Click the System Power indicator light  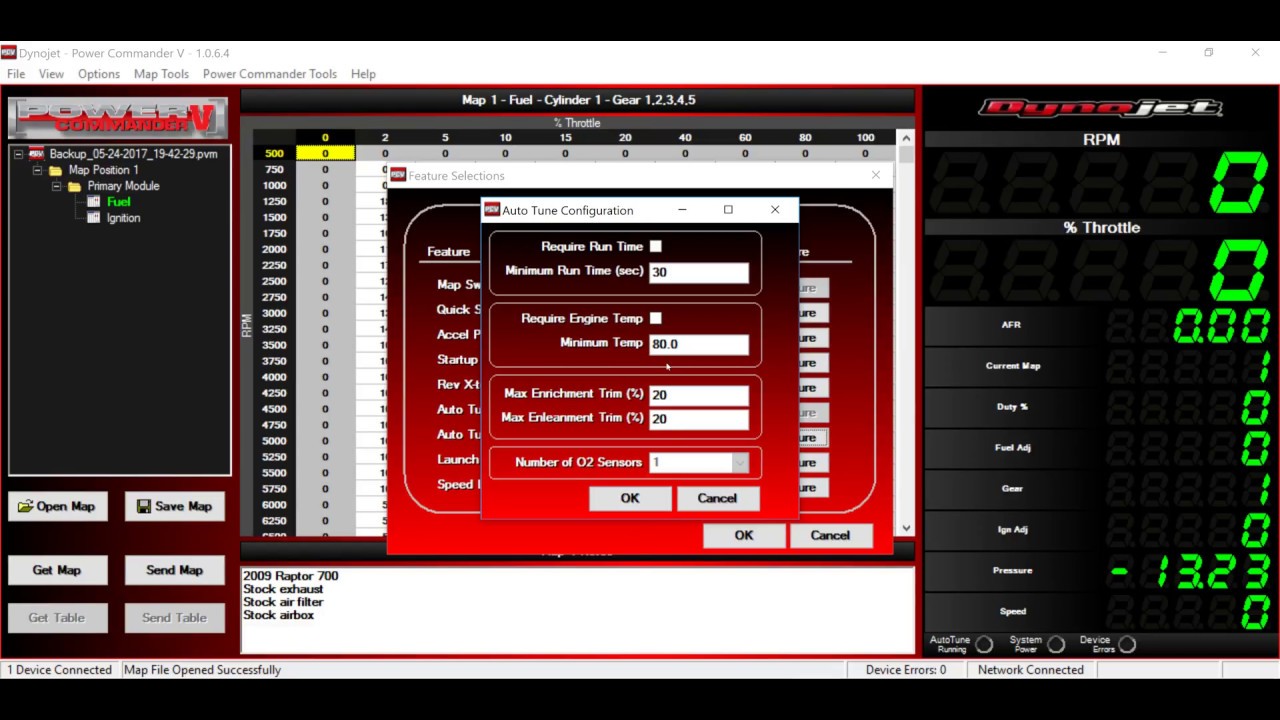(x=1056, y=645)
